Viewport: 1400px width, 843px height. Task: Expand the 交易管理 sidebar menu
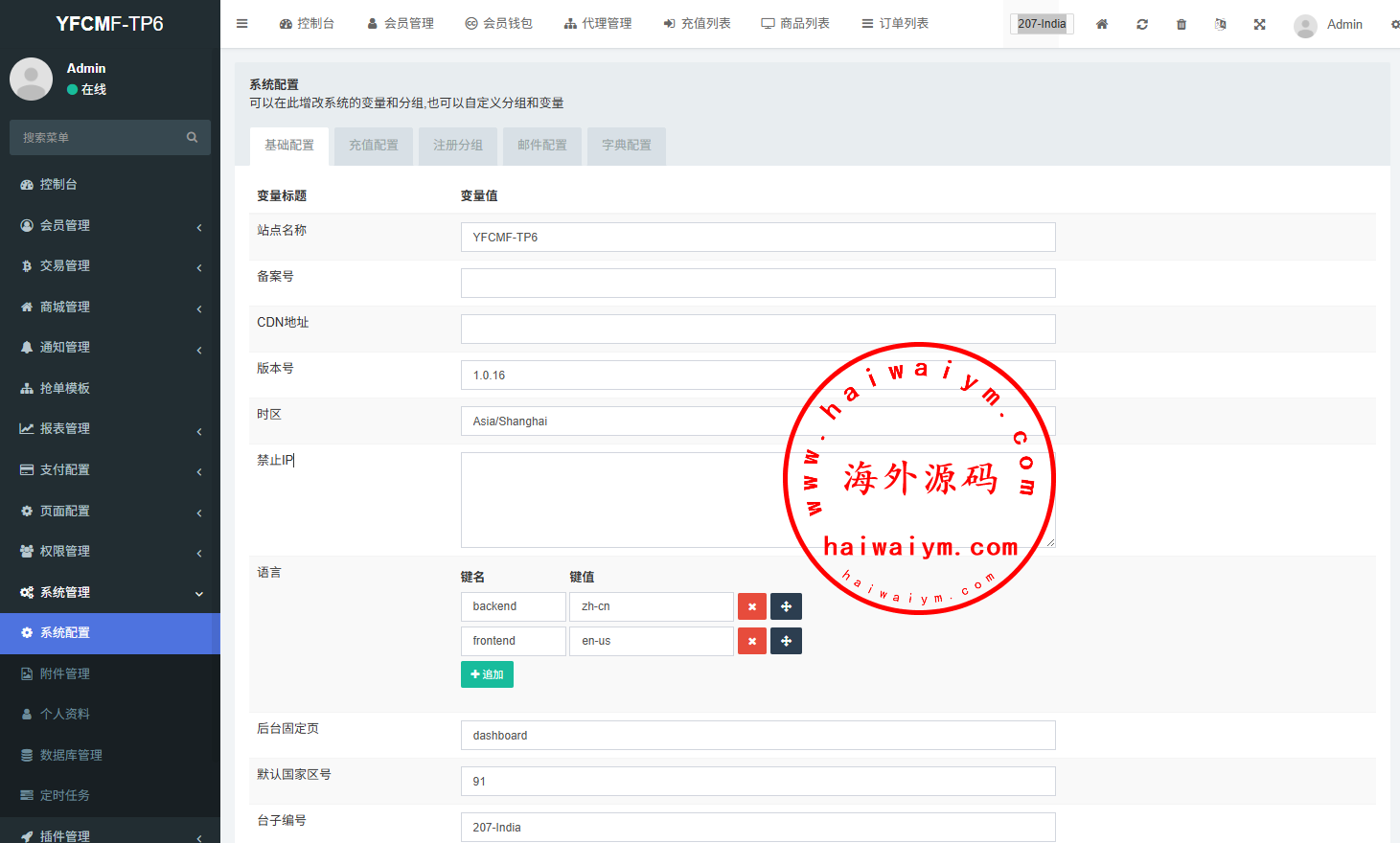[x=109, y=266]
